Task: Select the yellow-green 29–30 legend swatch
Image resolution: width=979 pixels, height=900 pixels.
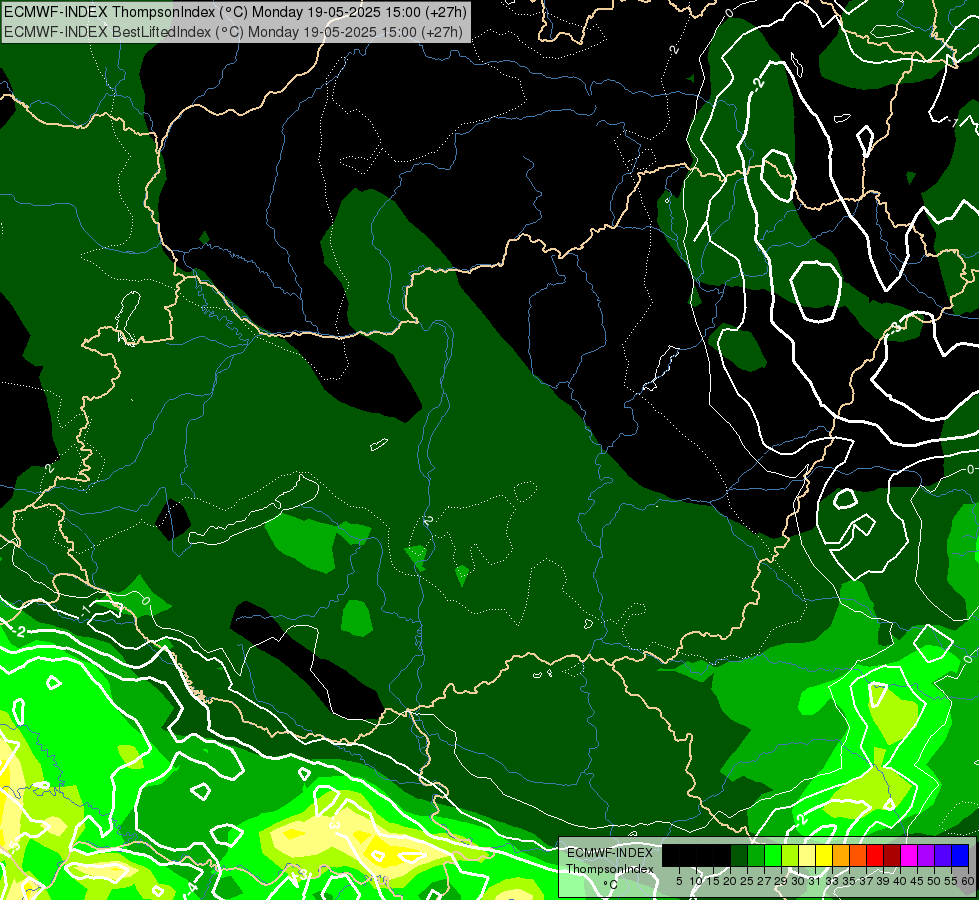Action: click(x=790, y=855)
